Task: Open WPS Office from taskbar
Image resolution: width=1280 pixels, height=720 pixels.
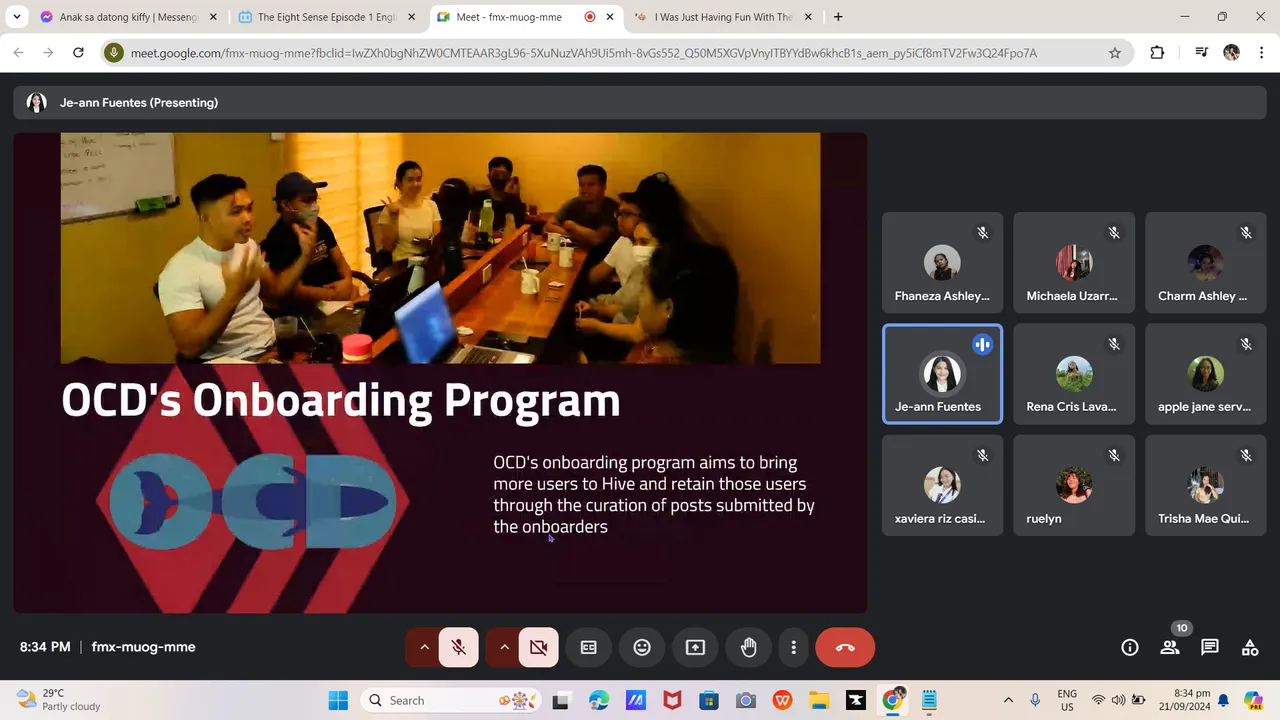Action: (782, 700)
